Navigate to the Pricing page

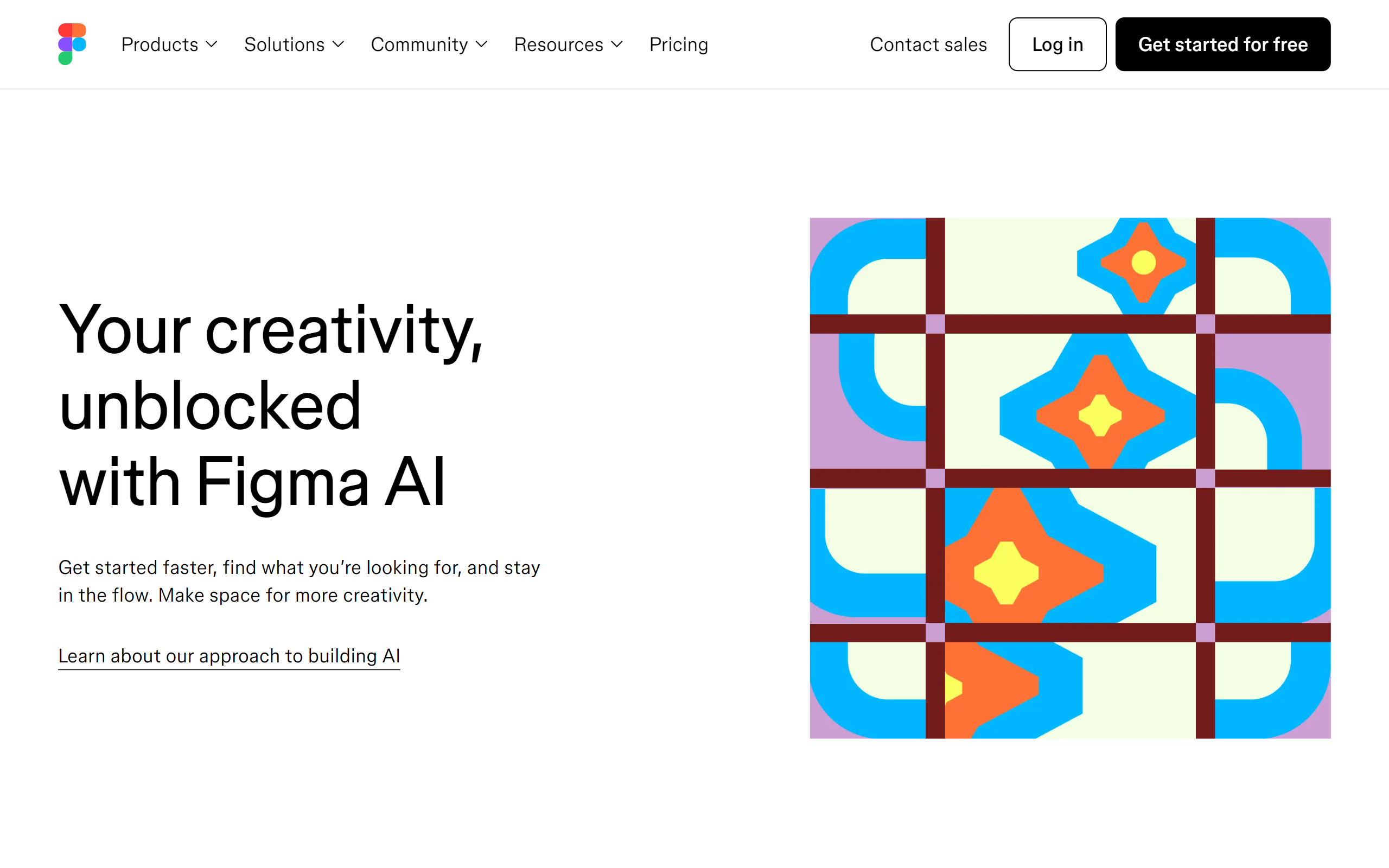(679, 44)
